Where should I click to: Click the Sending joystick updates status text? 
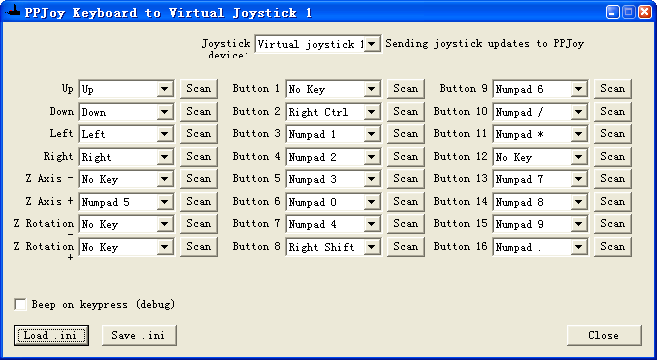point(484,44)
